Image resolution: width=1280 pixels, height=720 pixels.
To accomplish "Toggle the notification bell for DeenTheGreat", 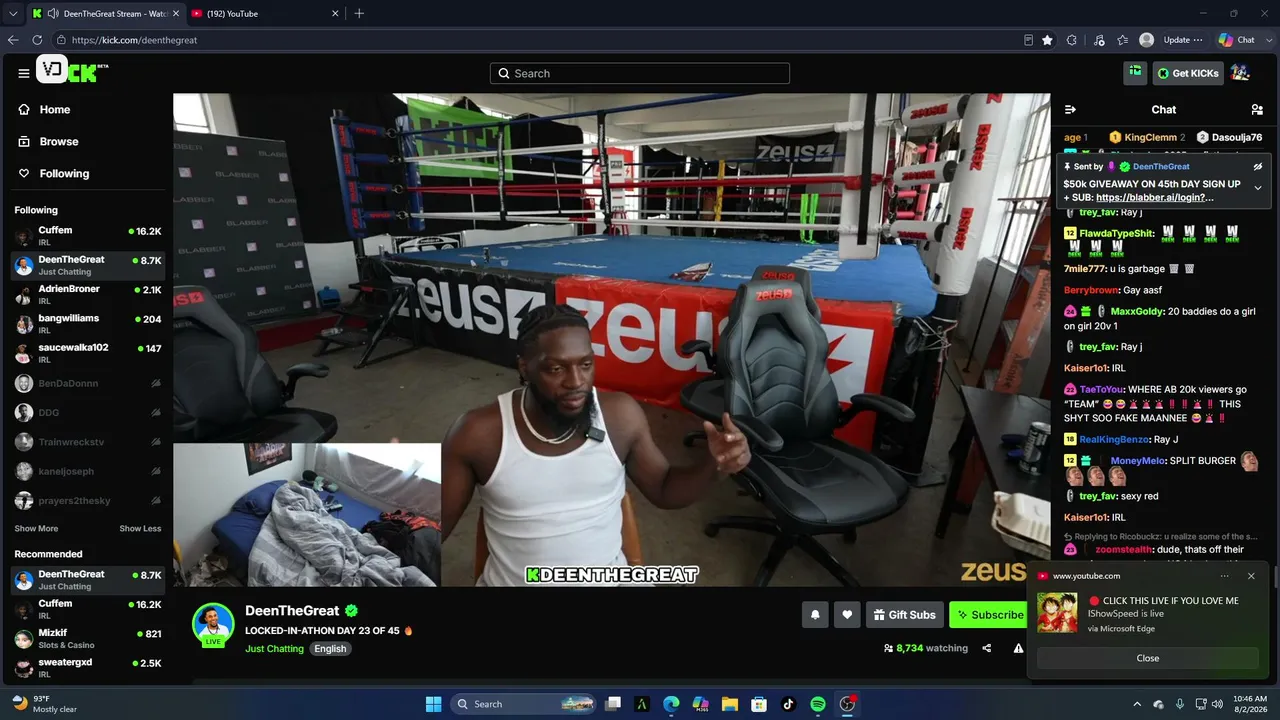I will coord(815,615).
